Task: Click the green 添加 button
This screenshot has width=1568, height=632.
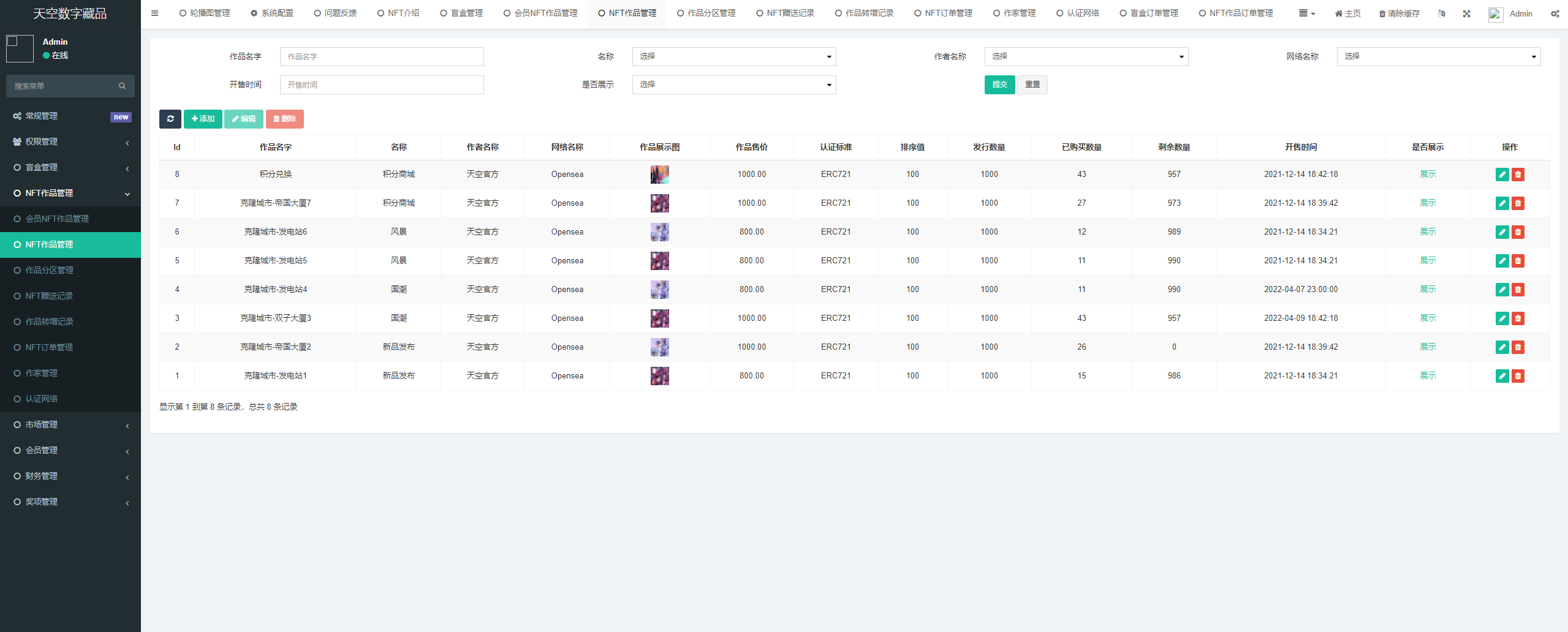Action: click(x=203, y=119)
